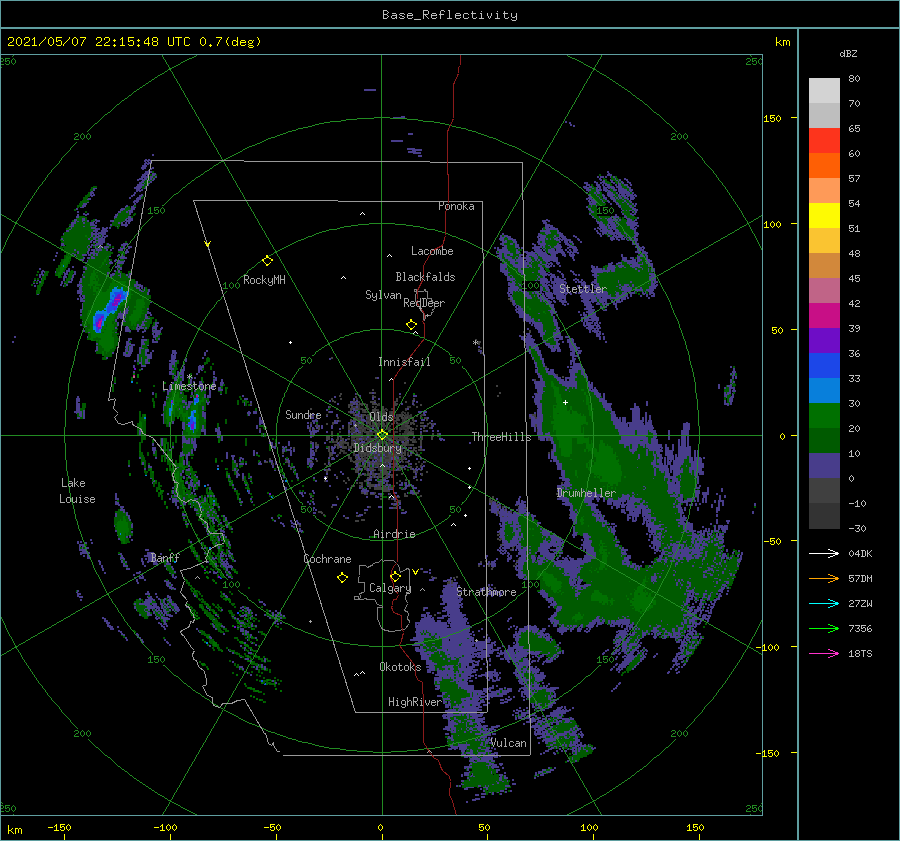The width and height of the screenshot is (900, 841).
Task: Click the tan 45–48 dBZ legend swatch
Action: (824, 266)
